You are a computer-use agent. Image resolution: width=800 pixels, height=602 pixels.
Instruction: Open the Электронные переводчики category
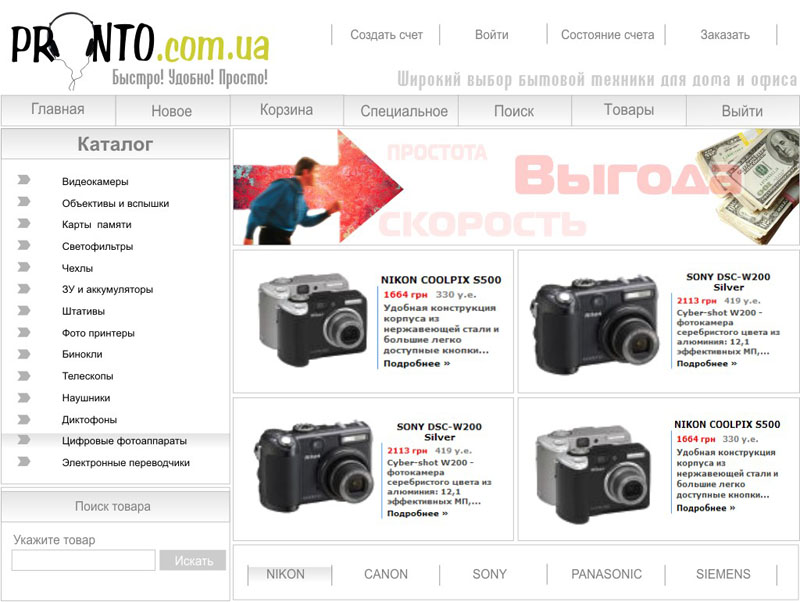(126, 463)
